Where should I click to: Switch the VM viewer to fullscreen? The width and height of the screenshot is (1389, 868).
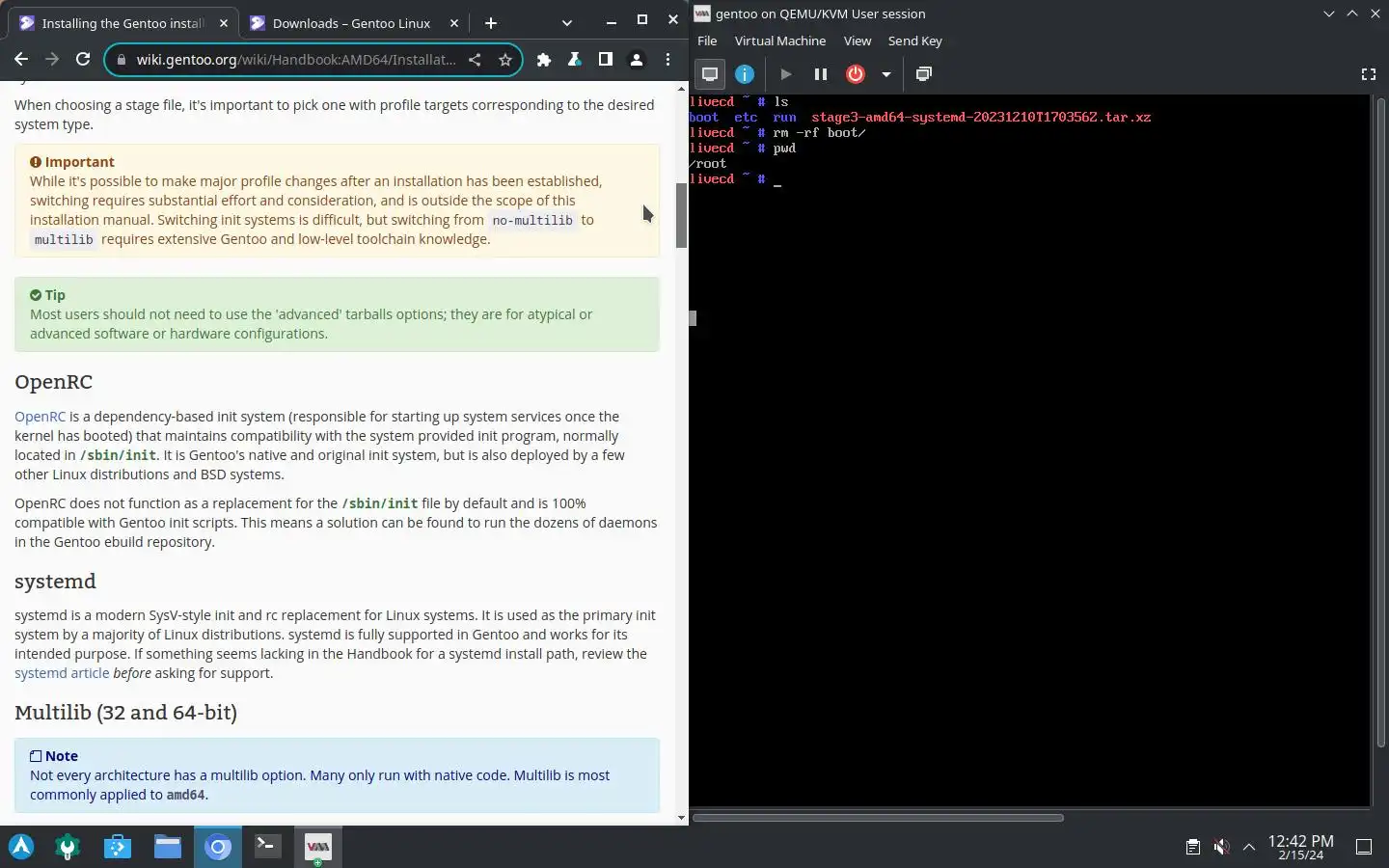[x=1368, y=74]
